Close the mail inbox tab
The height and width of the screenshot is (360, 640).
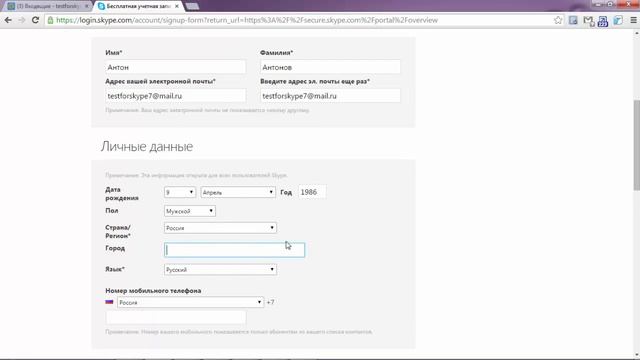click(87, 6)
